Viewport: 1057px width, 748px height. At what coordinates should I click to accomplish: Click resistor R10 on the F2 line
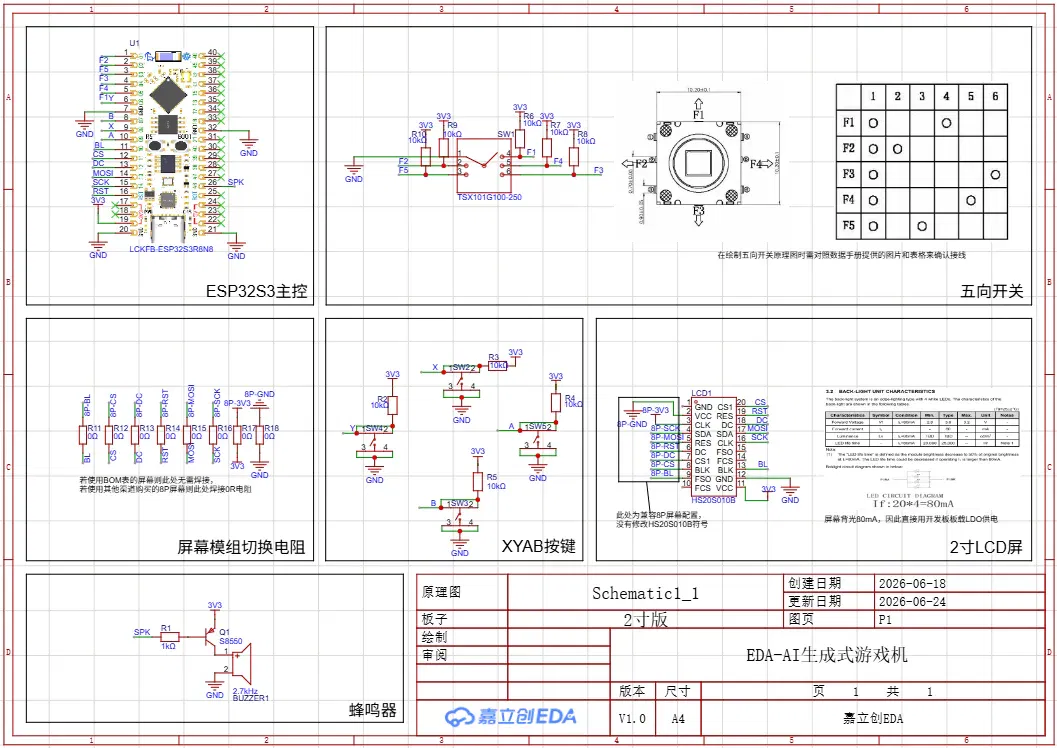tap(425, 156)
